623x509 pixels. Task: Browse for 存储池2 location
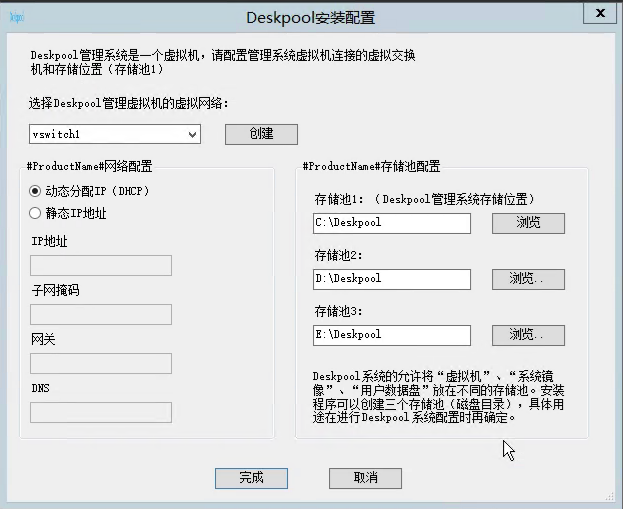point(528,279)
